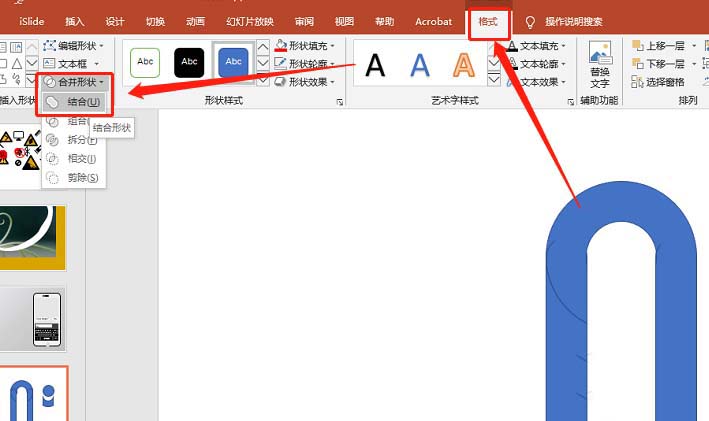Go to the 设计 tab
This screenshot has width=709, height=421.
coord(115,22)
